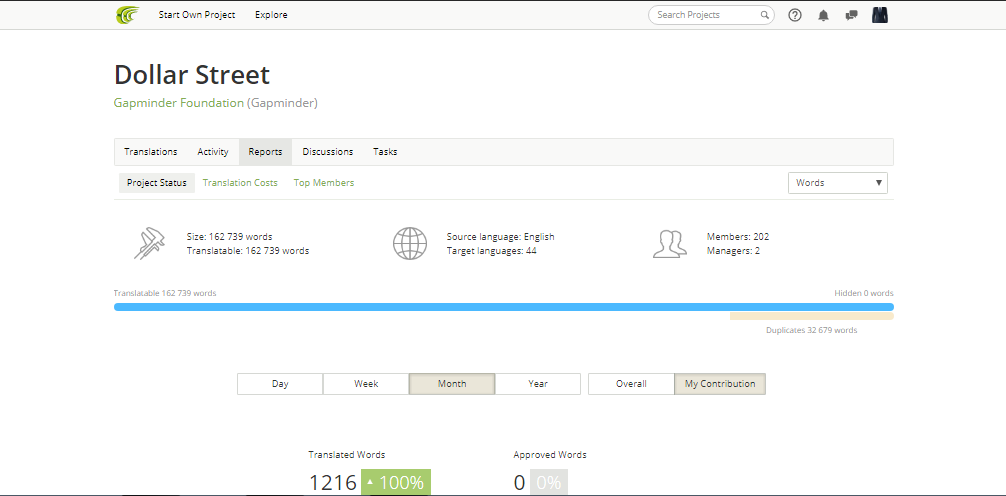
Task: Click 'Target languages: 44' text
Action: point(491,251)
